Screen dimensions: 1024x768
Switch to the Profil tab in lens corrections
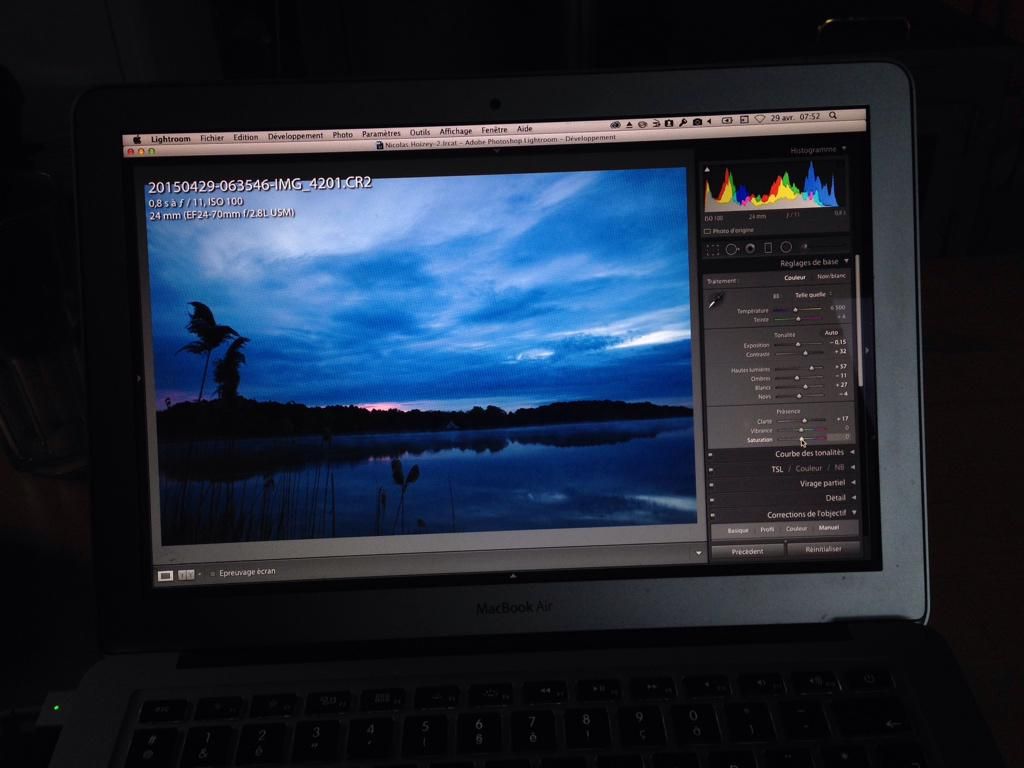coord(767,529)
